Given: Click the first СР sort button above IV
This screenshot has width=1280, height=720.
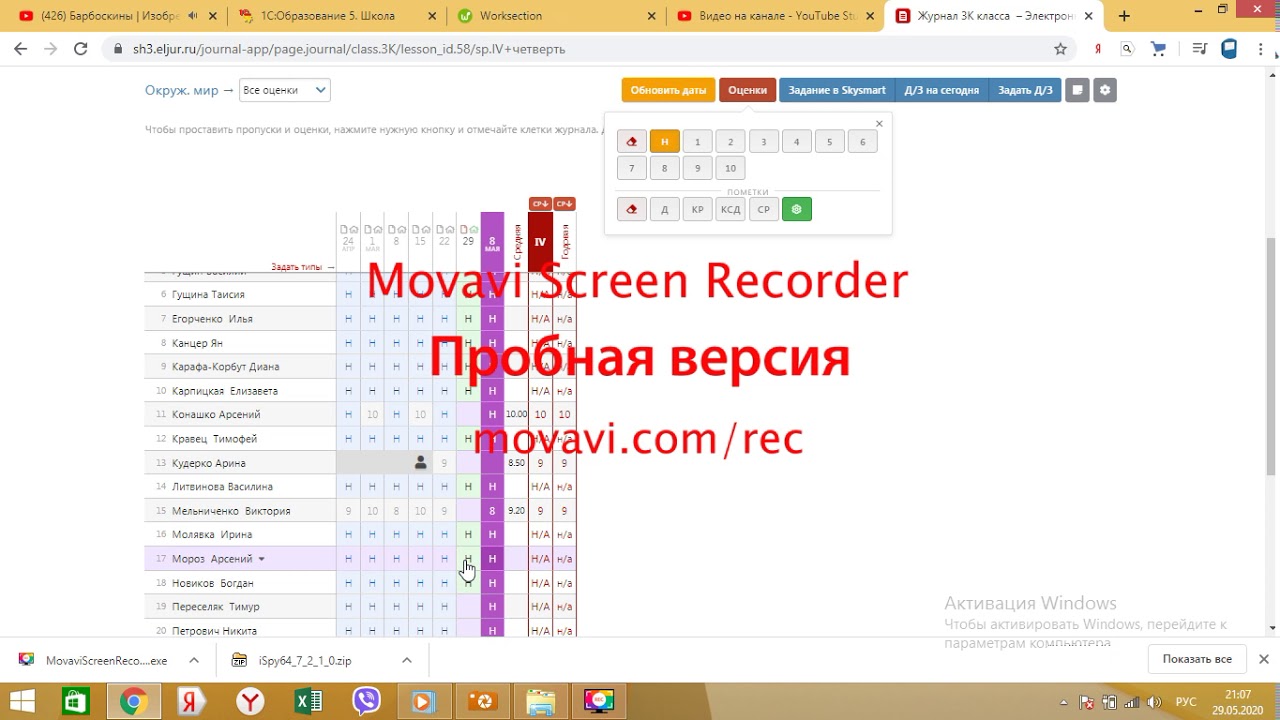Looking at the screenshot, I should coord(540,204).
